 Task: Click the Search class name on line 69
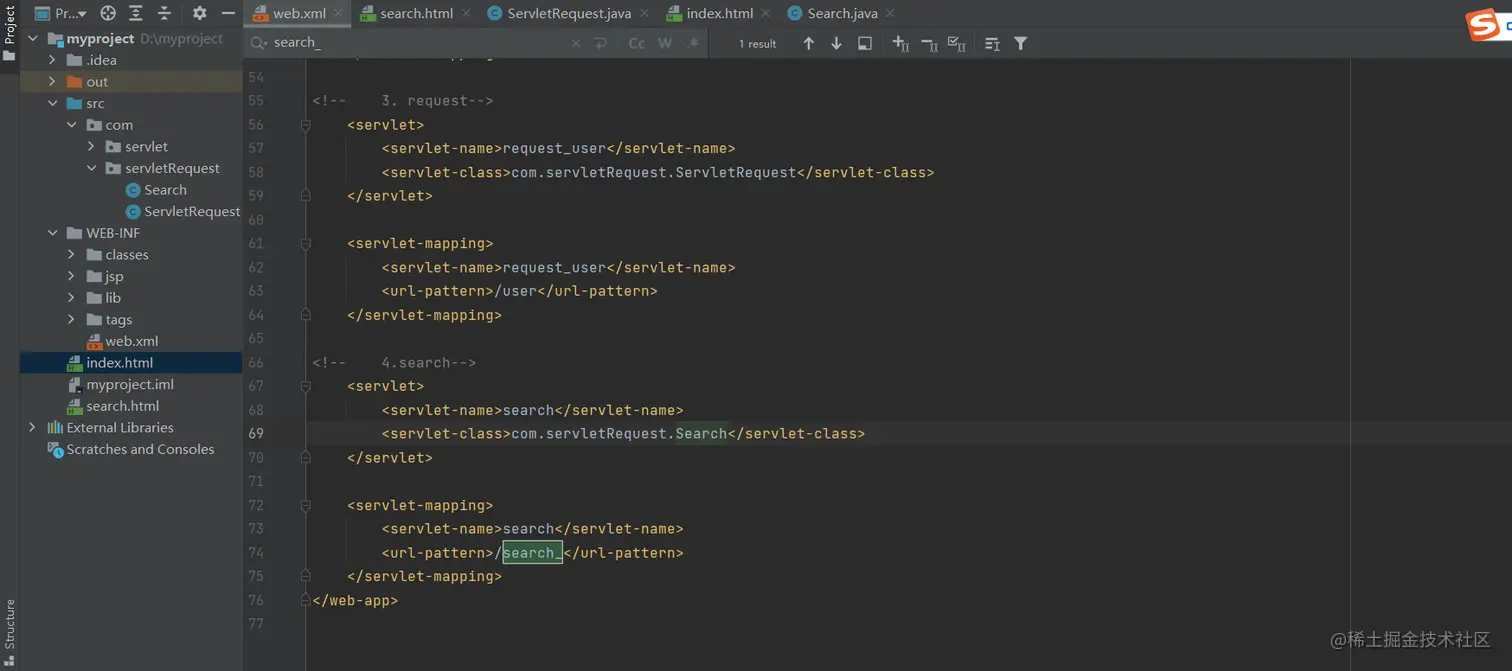click(701, 434)
